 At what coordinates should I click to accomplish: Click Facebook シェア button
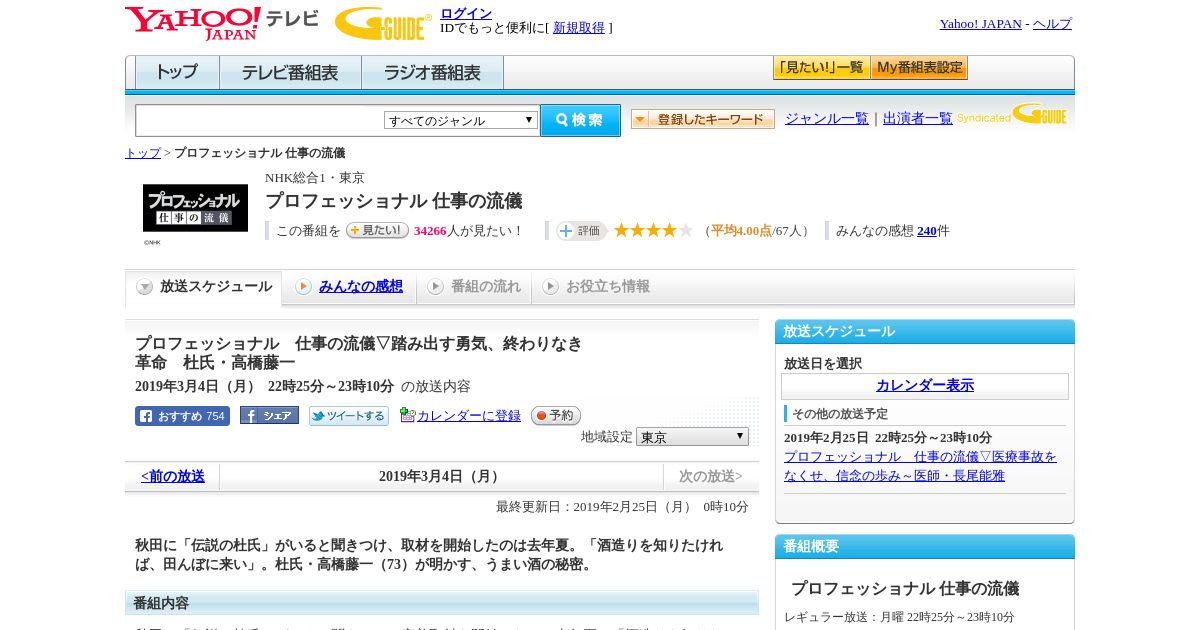click(x=269, y=415)
